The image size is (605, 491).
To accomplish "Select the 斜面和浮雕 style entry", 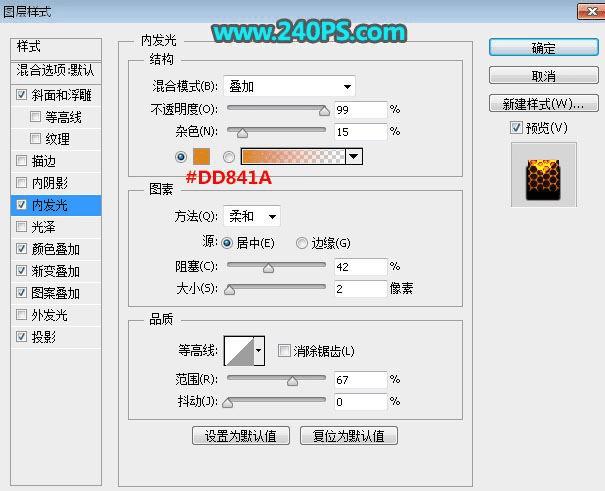I will pyautogui.click(x=61, y=95).
